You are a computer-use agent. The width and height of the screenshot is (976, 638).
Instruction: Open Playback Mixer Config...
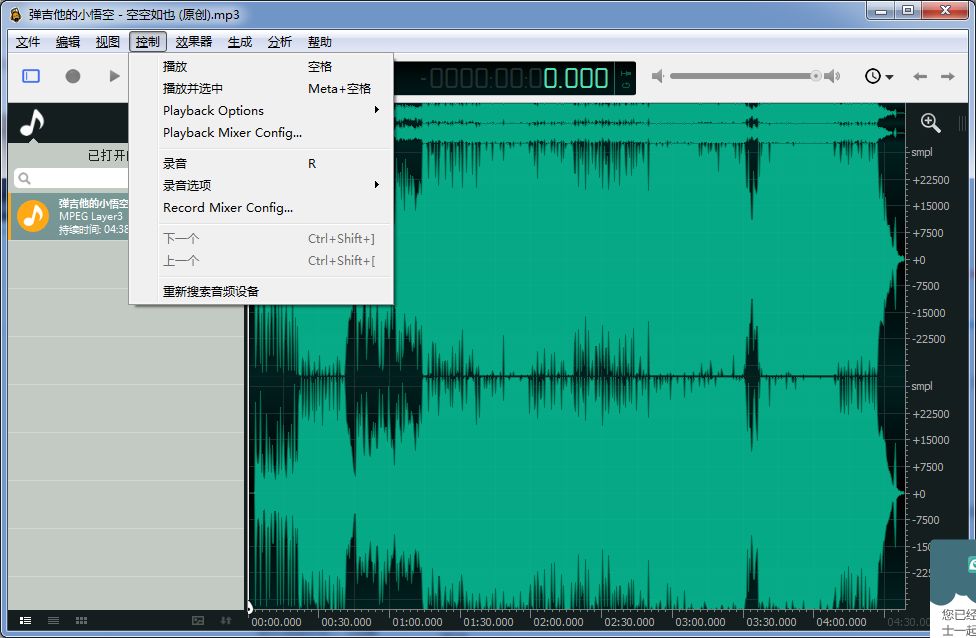click(261, 133)
